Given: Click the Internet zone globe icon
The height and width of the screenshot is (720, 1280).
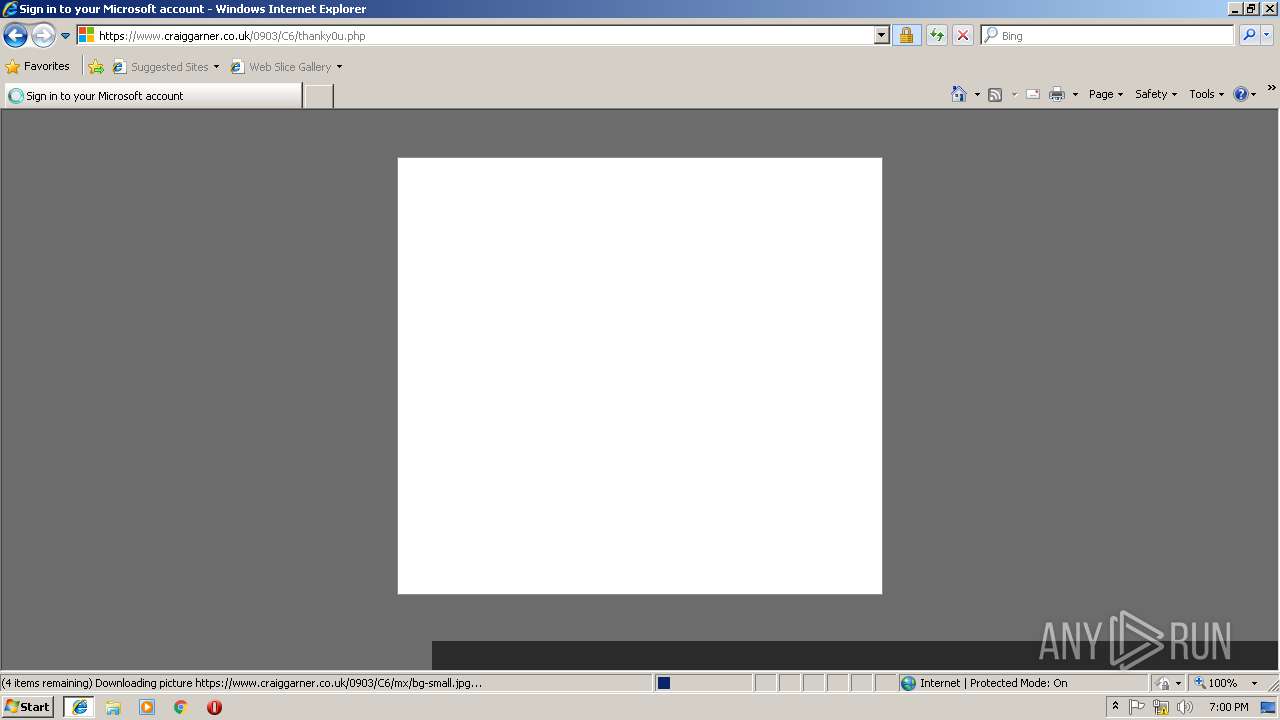Looking at the screenshot, I should pyautogui.click(x=908, y=683).
